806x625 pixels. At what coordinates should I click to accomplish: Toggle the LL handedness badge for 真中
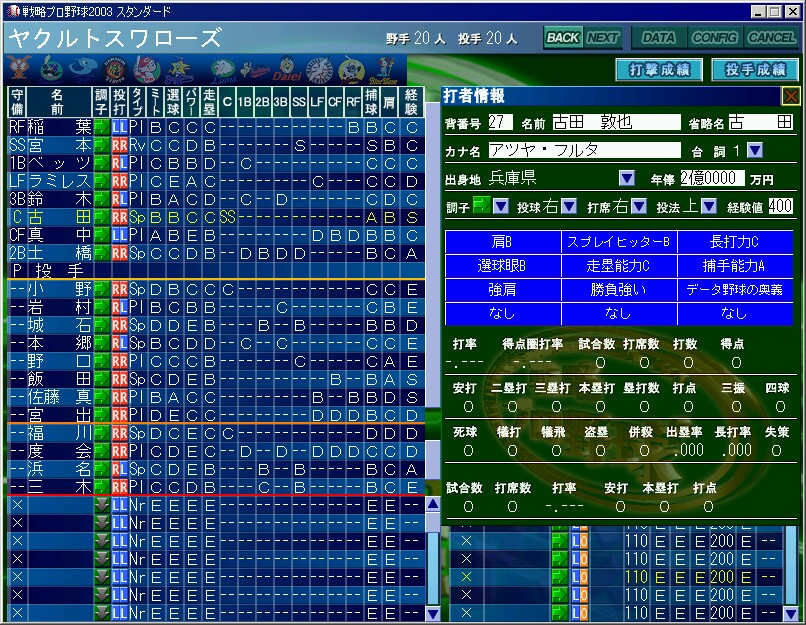tap(119, 235)
